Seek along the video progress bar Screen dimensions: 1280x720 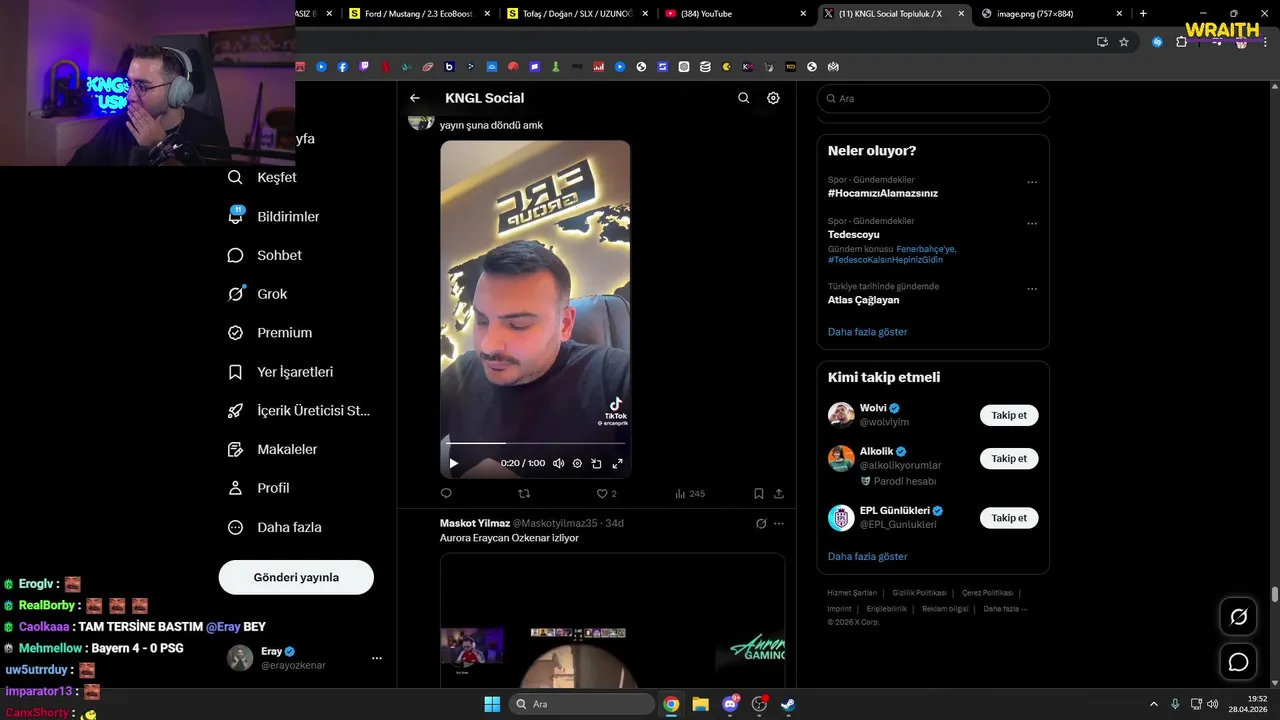tap(535, 442)
